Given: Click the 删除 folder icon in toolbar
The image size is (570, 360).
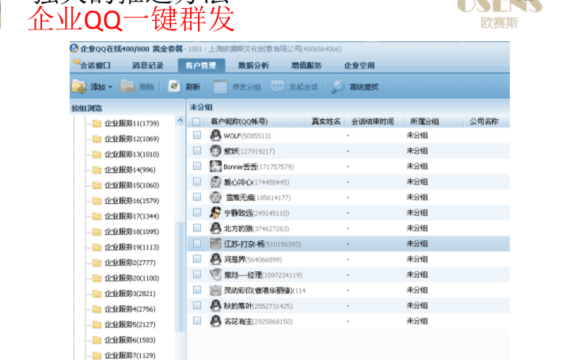Looking at the screenshot, I should 128,86.
